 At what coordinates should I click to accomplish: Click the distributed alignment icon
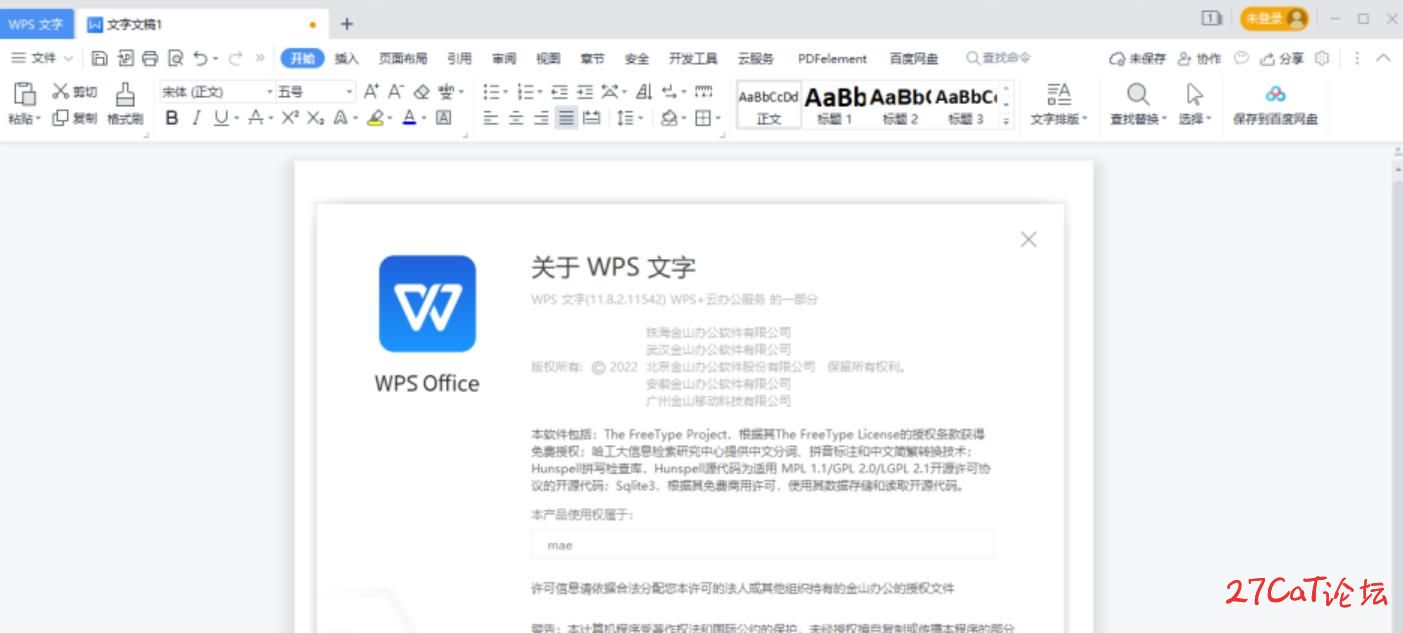pos(591,118)
